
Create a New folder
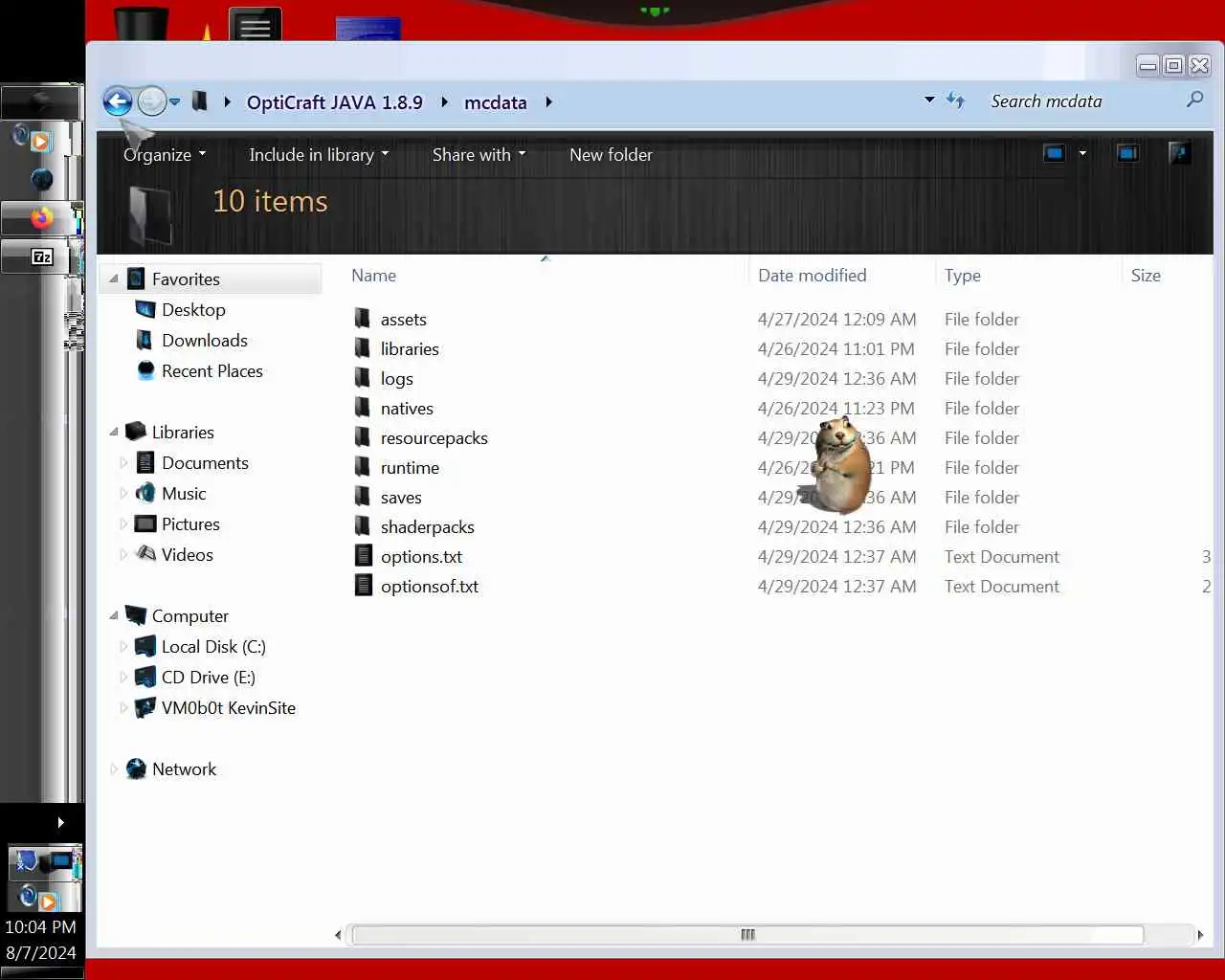tap(611, 154)
